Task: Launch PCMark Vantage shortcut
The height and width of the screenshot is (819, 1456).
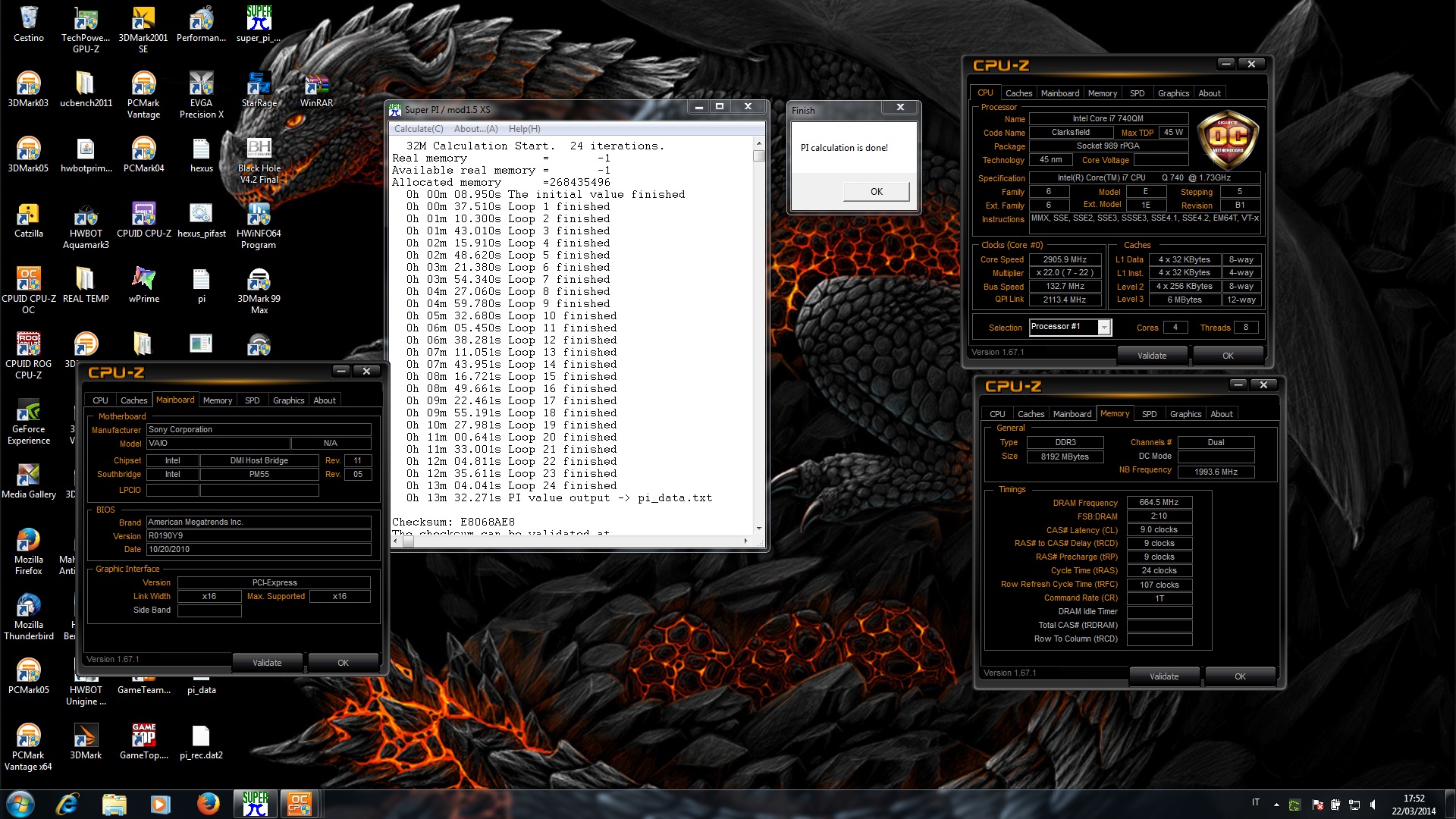Action: pyautogui.click(x=143, y=96)
